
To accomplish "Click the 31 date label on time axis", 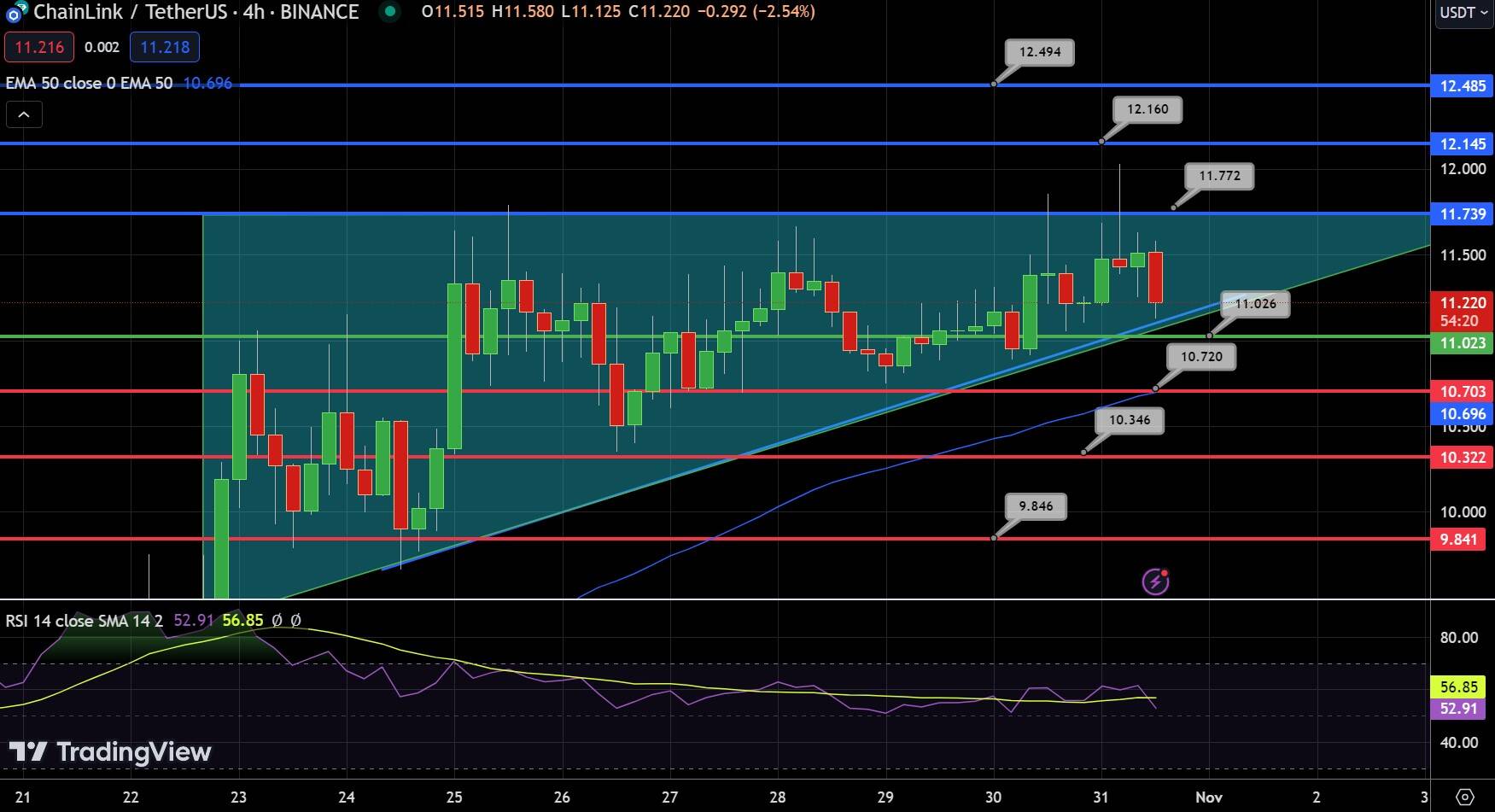I will [1101, 797].
